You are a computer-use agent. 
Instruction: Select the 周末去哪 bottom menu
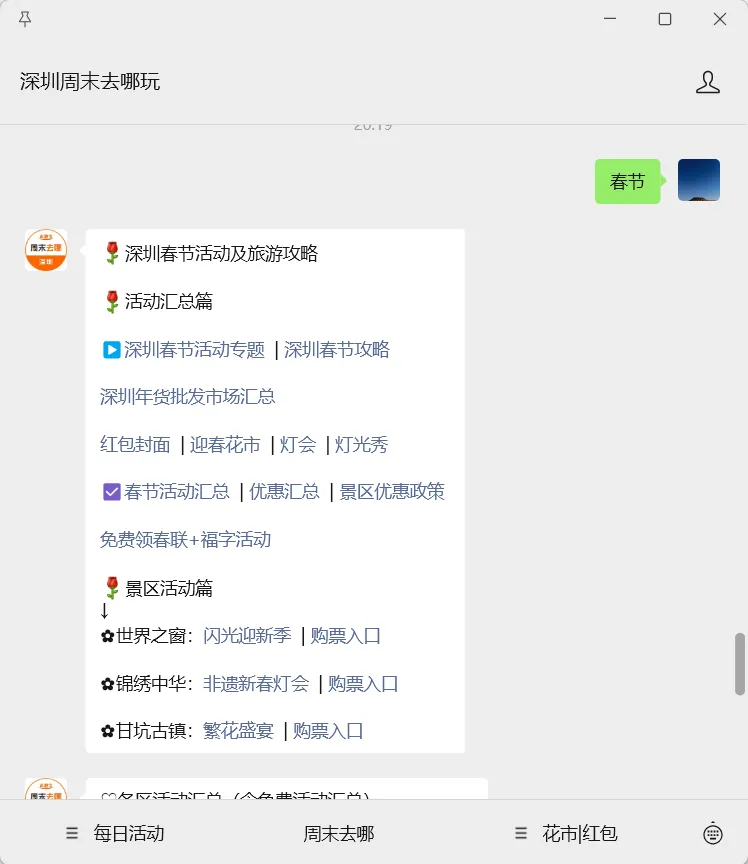[338, 833]
